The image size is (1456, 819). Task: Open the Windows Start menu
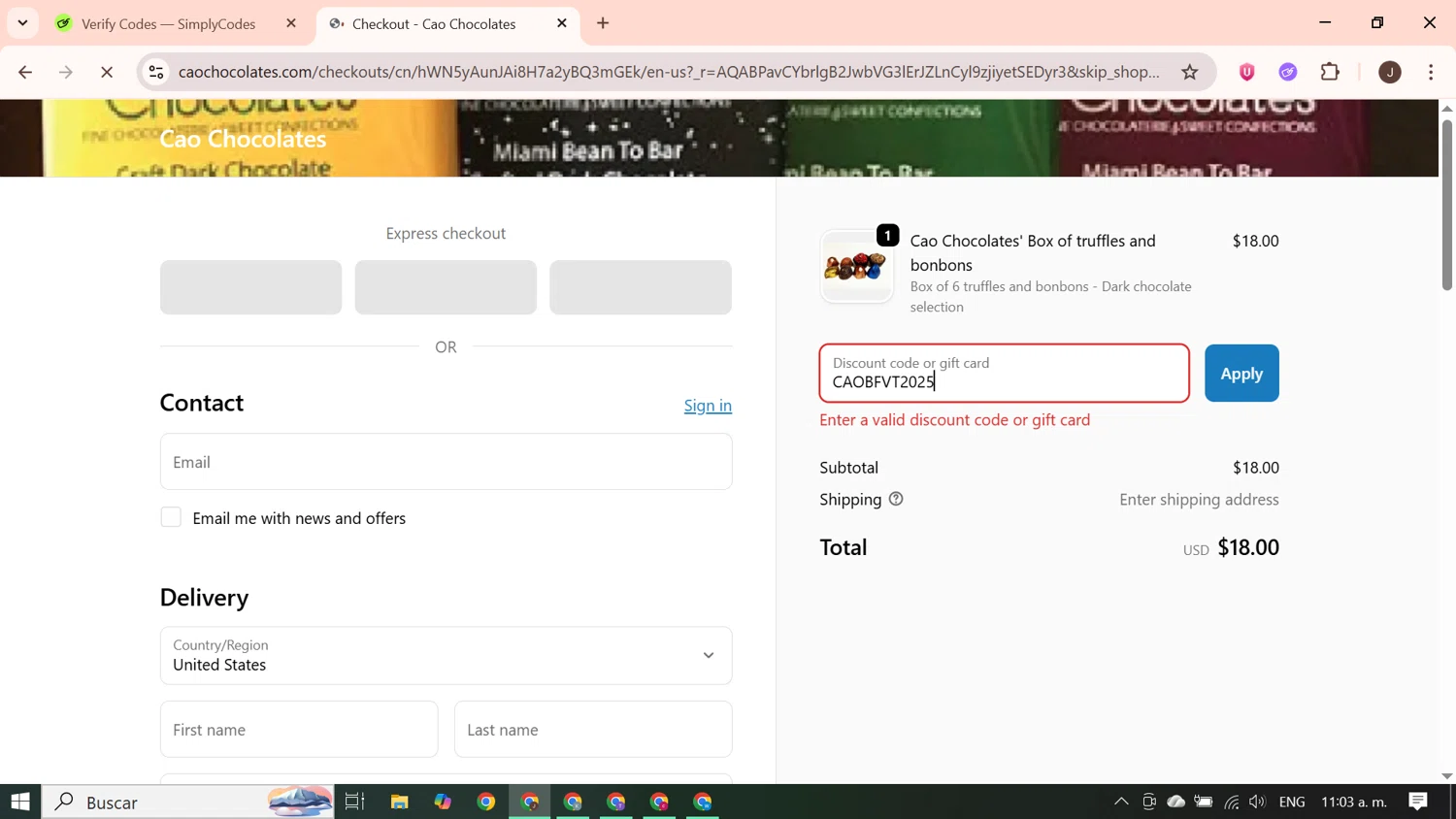pos(20,802)
